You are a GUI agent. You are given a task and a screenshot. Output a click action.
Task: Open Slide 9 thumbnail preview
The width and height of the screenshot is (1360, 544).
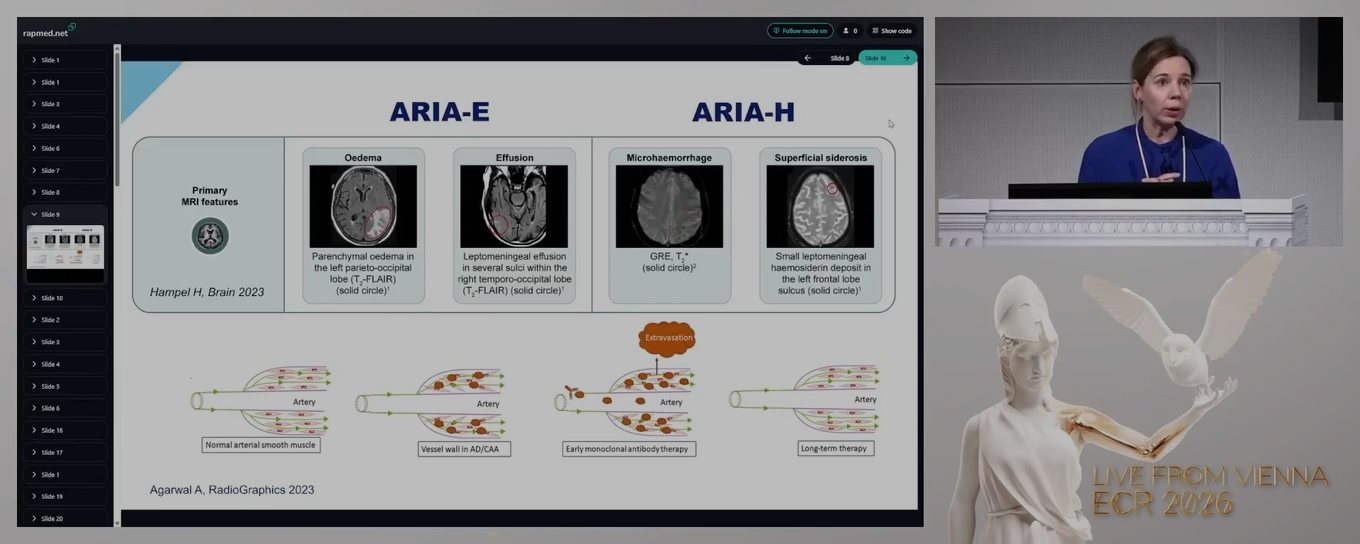coord(65,247)
